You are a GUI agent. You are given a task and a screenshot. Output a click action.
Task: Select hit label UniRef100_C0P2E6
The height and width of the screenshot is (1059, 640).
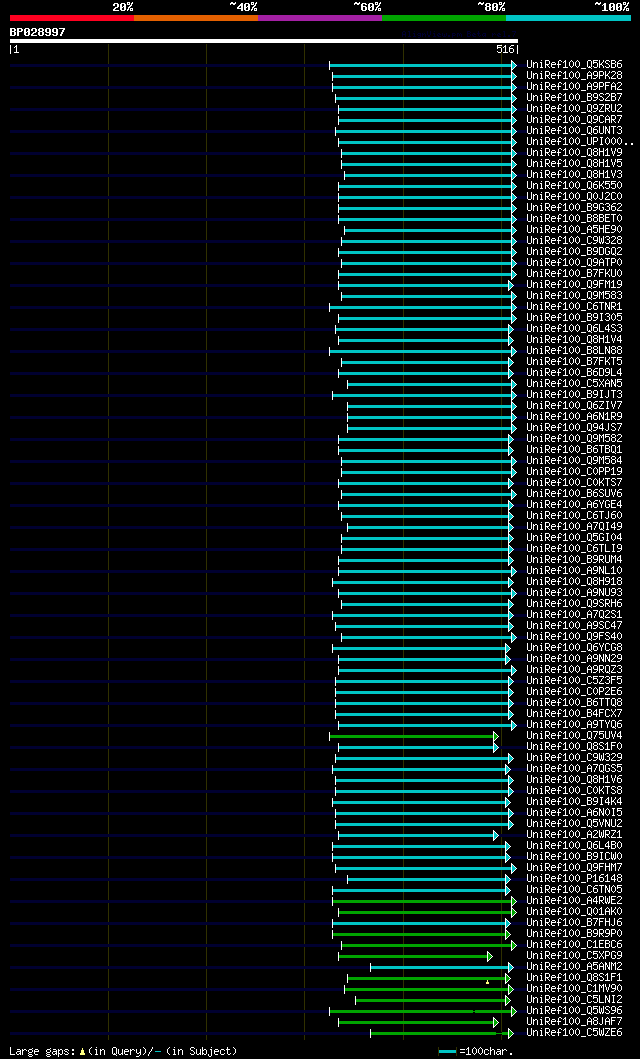(575, 692)
